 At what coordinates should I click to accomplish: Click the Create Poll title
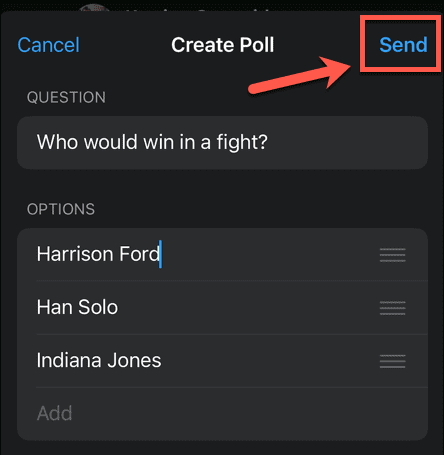[223, 45]
